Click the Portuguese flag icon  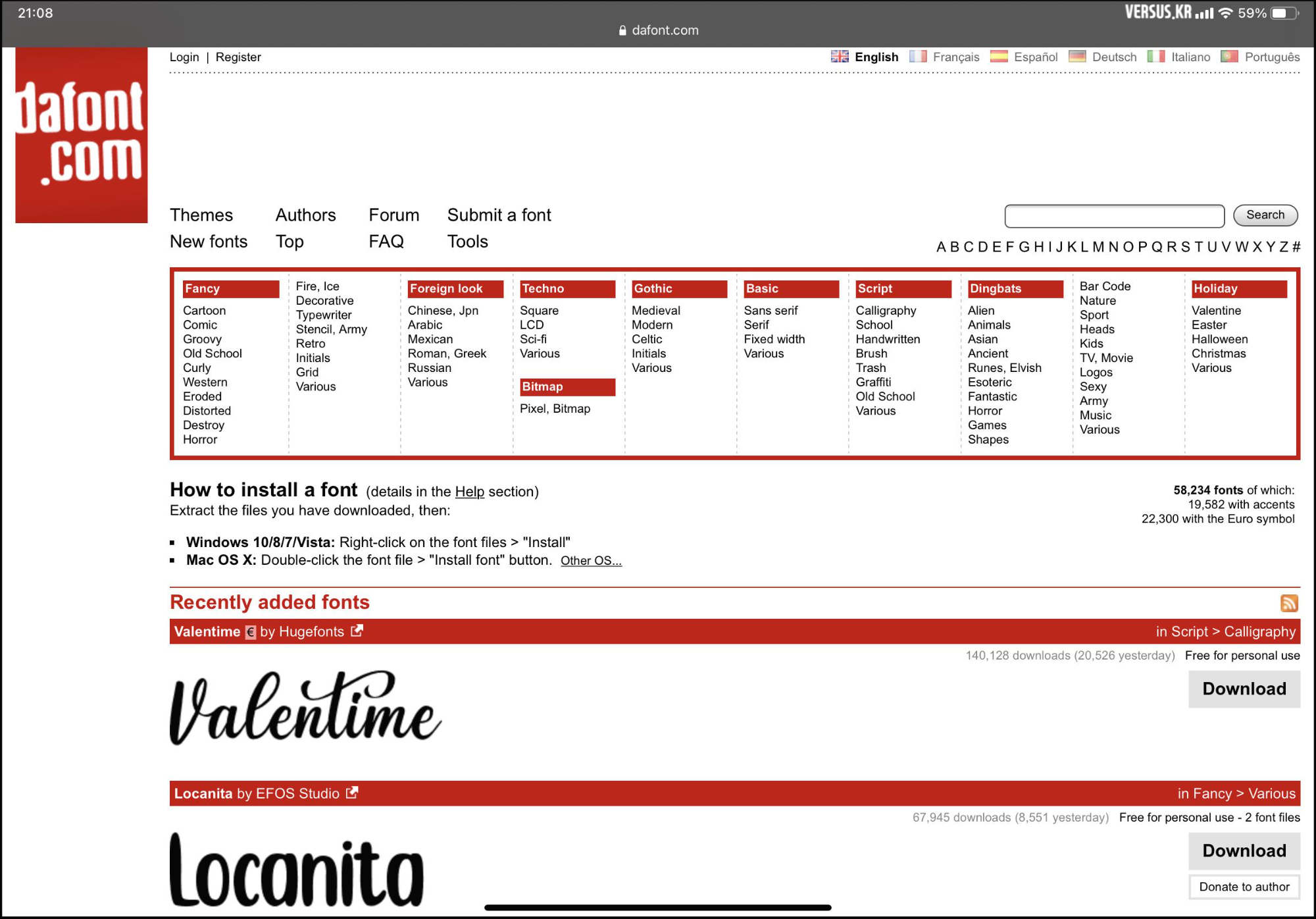pos(1229,57)
